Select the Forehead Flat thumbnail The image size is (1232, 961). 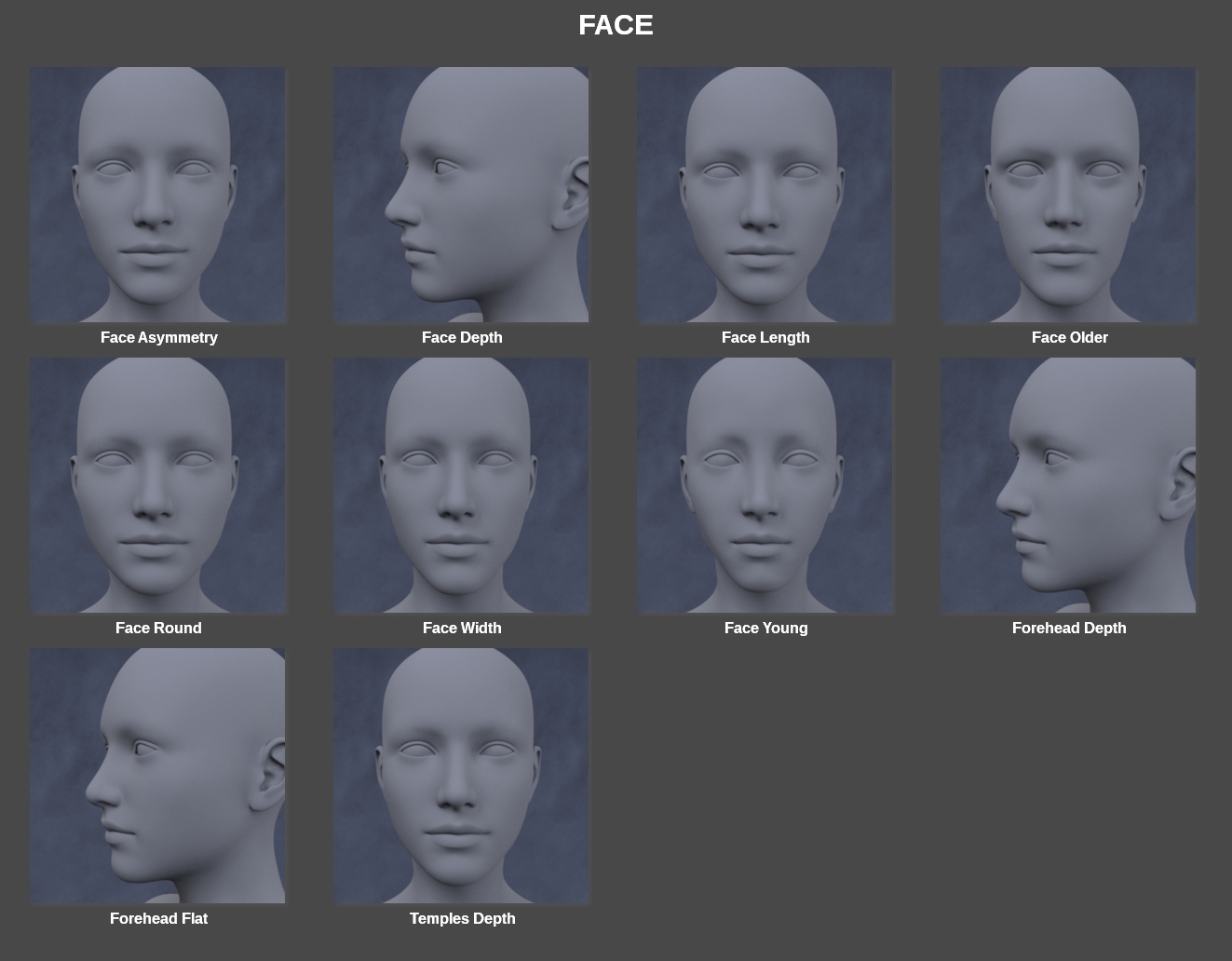157,776
